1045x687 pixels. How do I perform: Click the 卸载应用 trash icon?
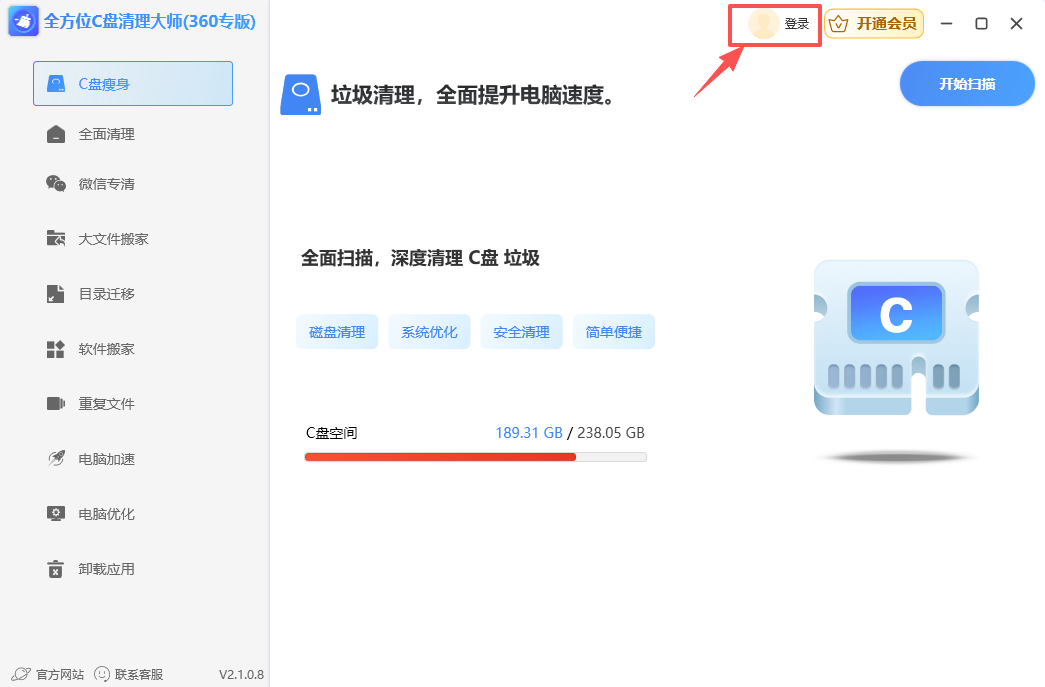56,569
